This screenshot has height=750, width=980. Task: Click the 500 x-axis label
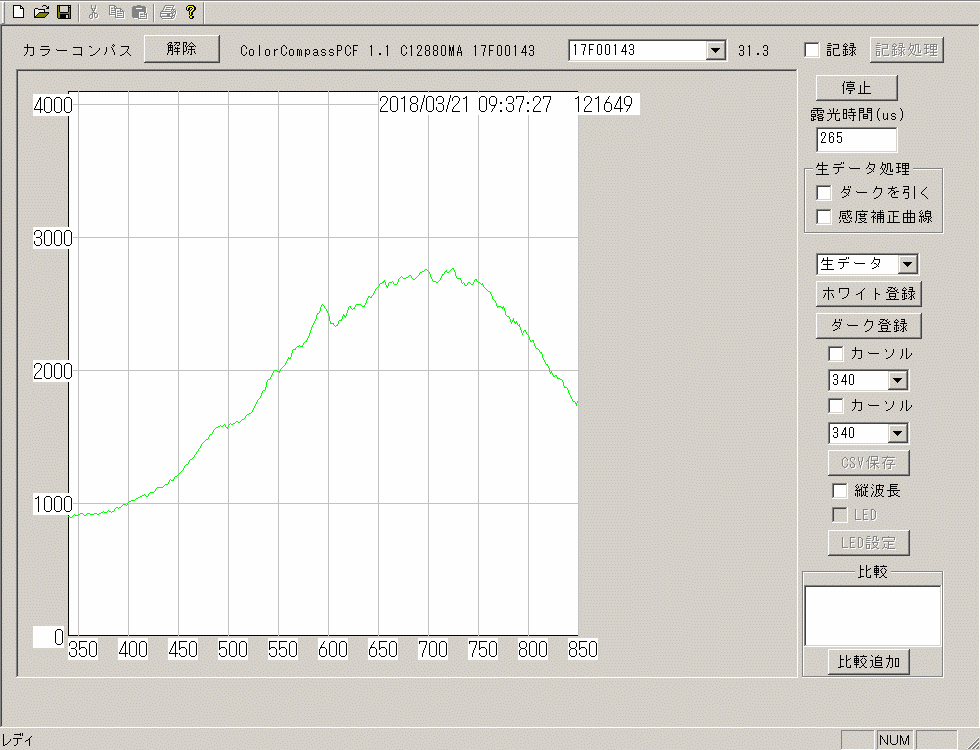(233, 649)
